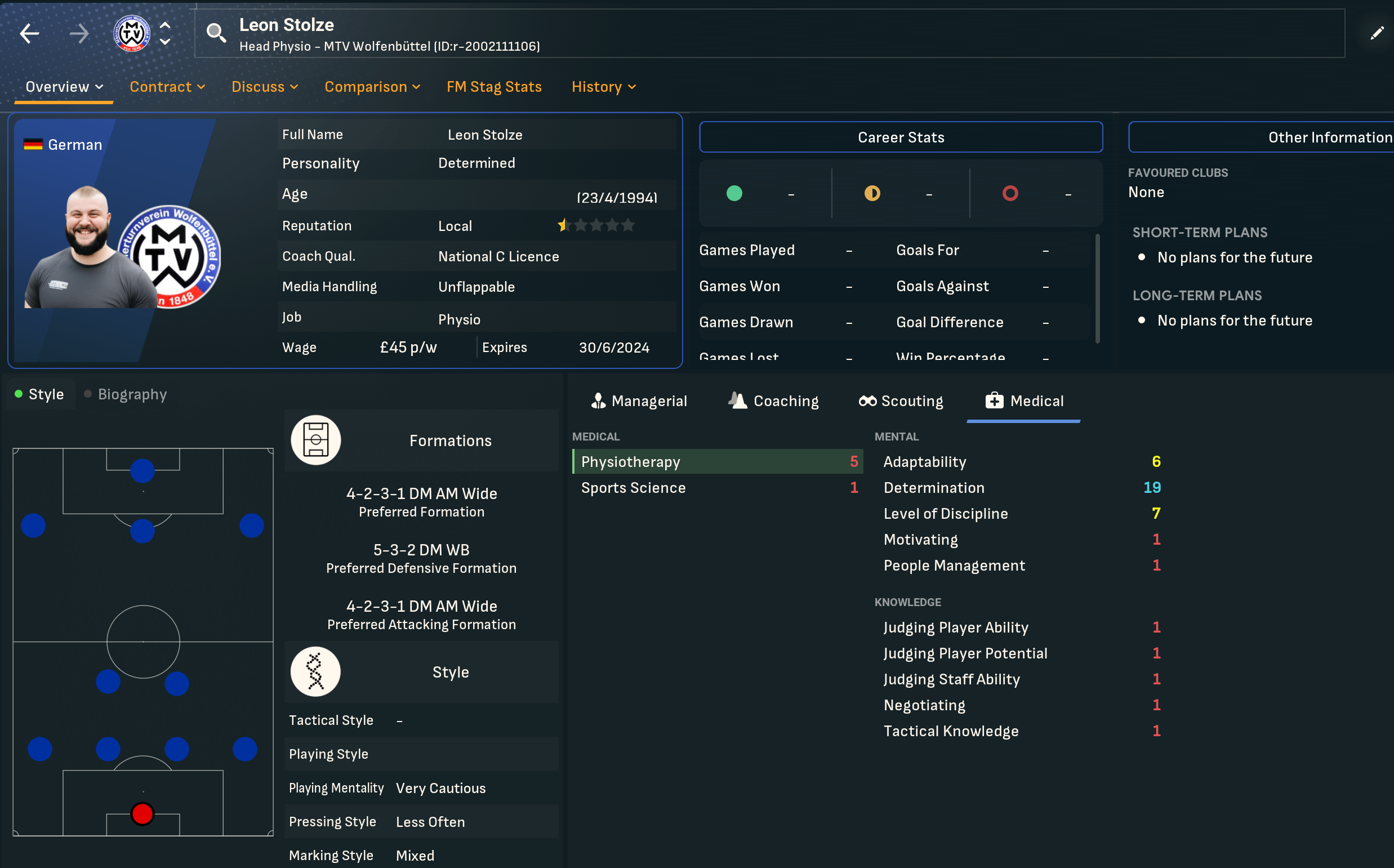The image size is (1394, 868).
Task: Open the Coaching attributes tab
Action: pos(774,400)
